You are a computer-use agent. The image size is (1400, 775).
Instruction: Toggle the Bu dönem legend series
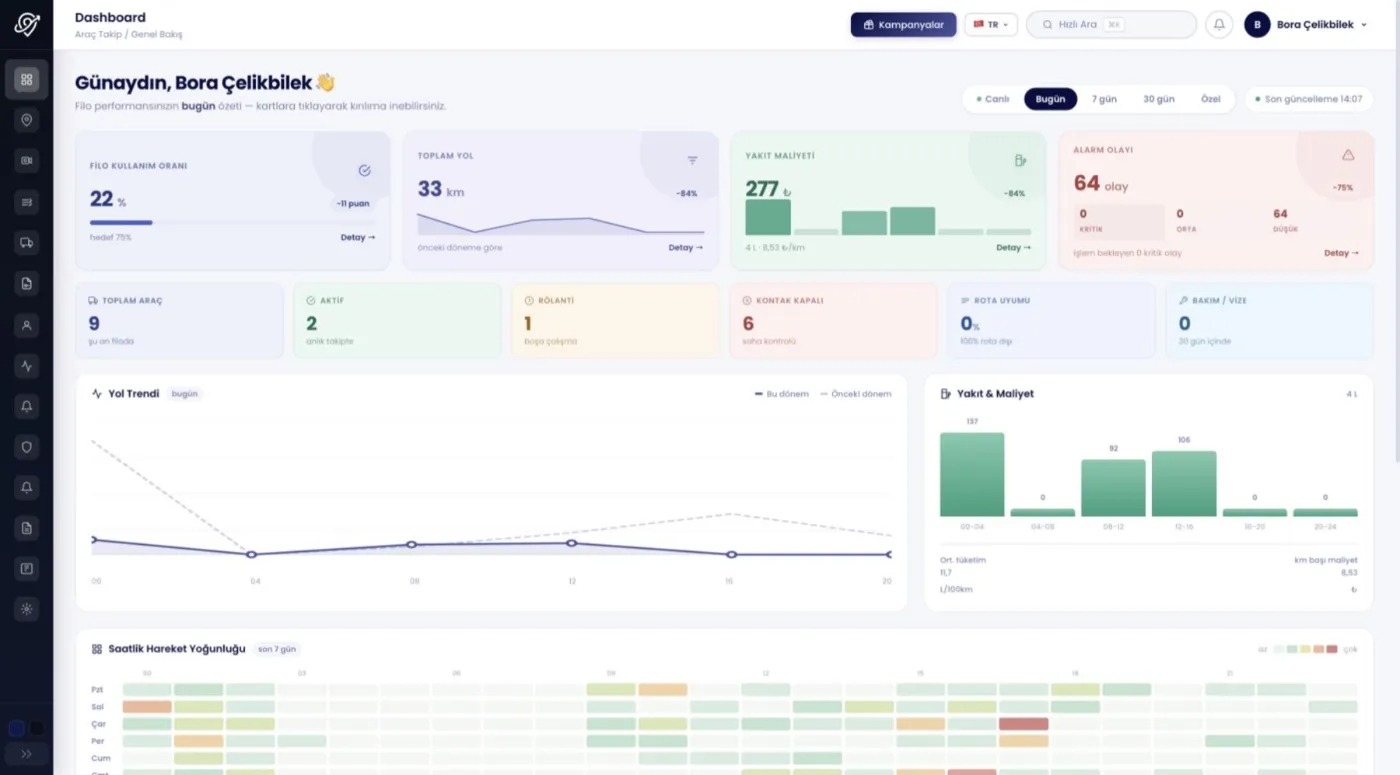[781, 394]
